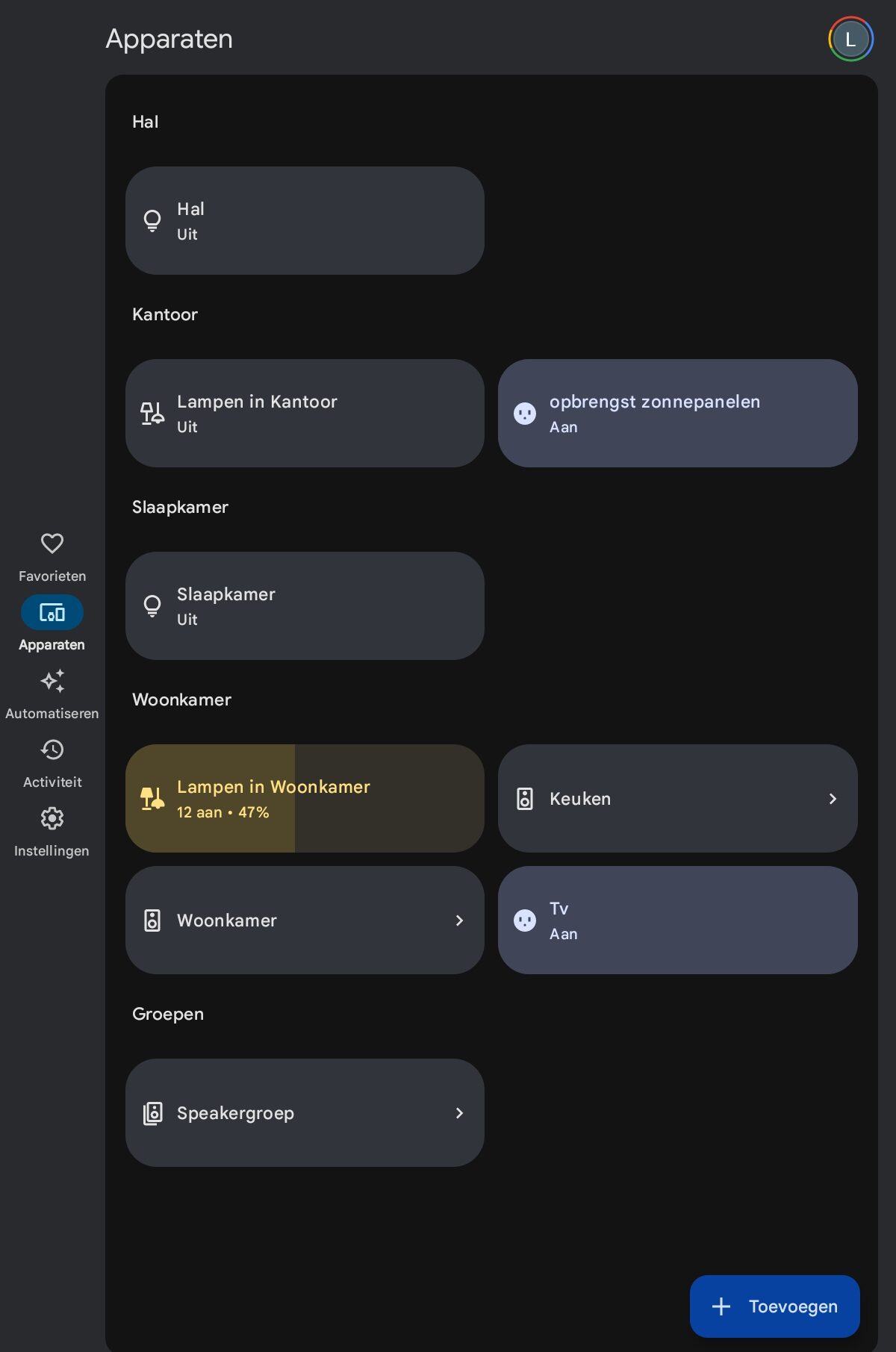Turn on the Hal light
The height and width of the screenshot is (1352, 896).
(305, 220)
